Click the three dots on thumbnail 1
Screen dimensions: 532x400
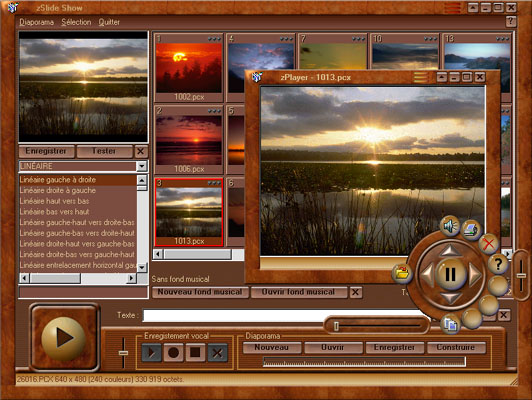(214, 39)
